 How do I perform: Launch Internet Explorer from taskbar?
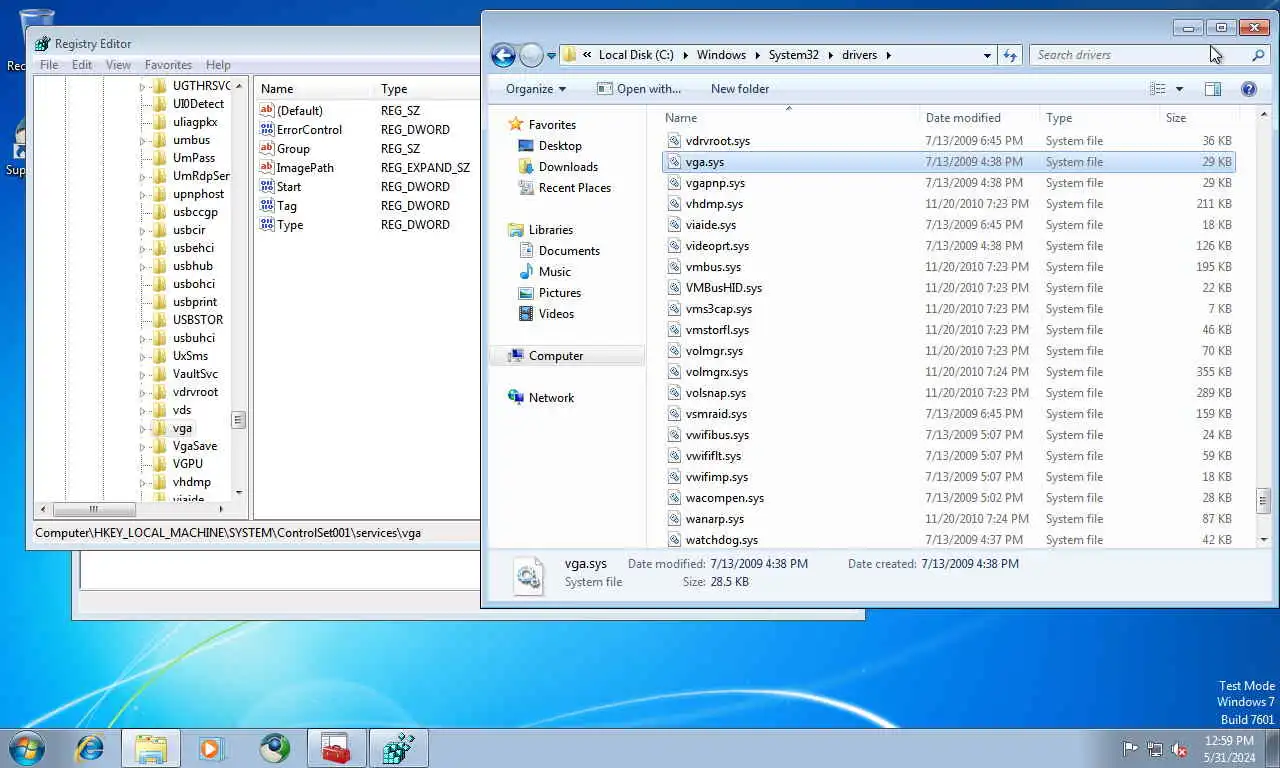pos(90,748)
